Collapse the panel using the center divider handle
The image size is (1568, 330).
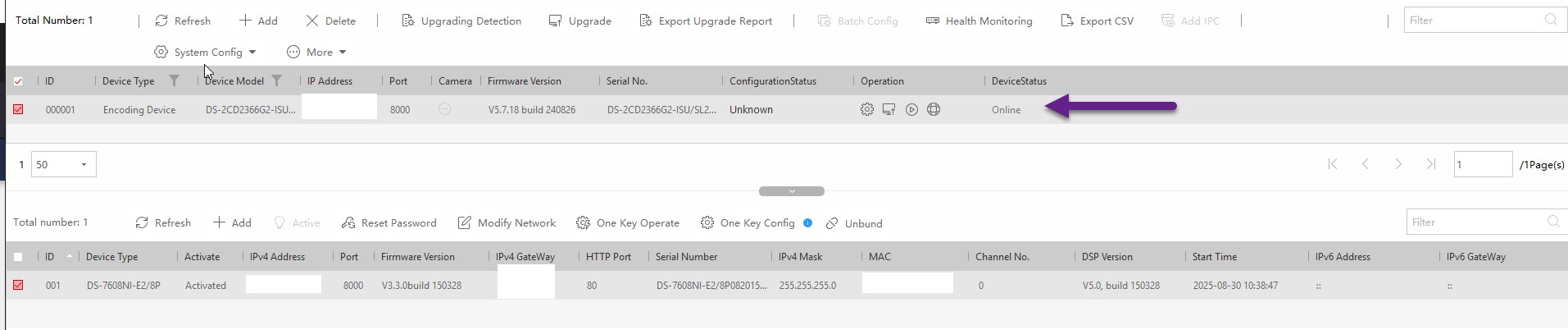click(791, 191)
